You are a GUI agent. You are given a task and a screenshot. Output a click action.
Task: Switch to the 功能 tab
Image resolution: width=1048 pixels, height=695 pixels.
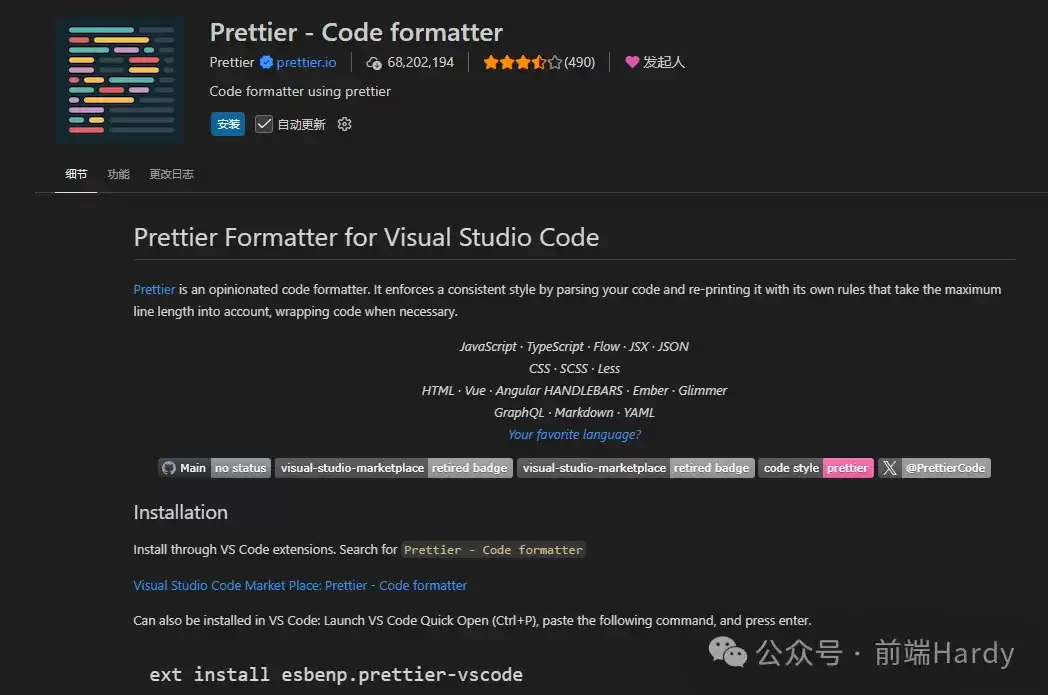(118, 174)
